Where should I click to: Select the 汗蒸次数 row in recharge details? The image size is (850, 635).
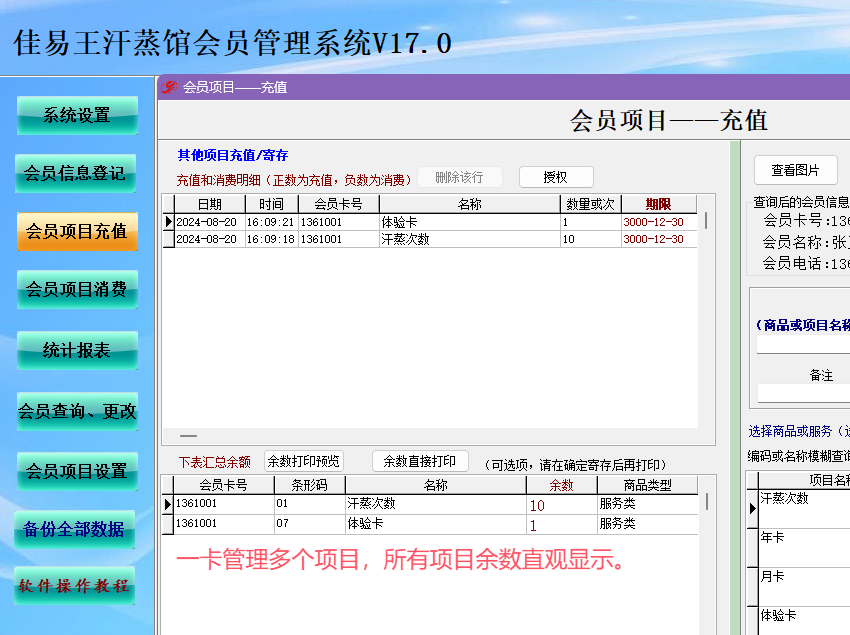(435, 239)
